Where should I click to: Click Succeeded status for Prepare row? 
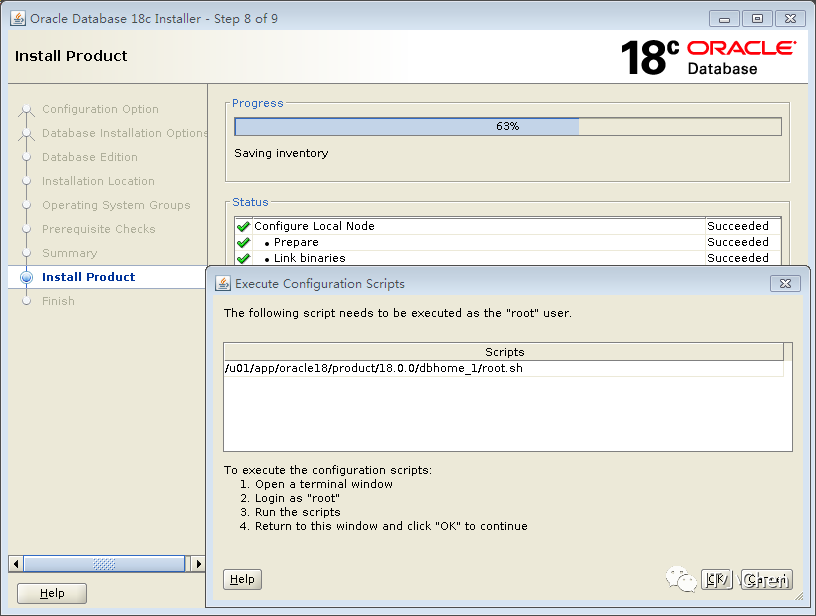[x=737, y=242]
